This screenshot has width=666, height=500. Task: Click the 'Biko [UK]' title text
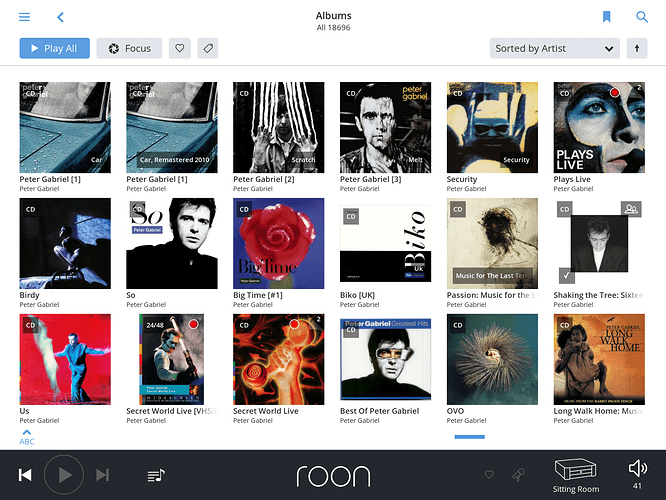pyautogui.click(x=357, y=295)
